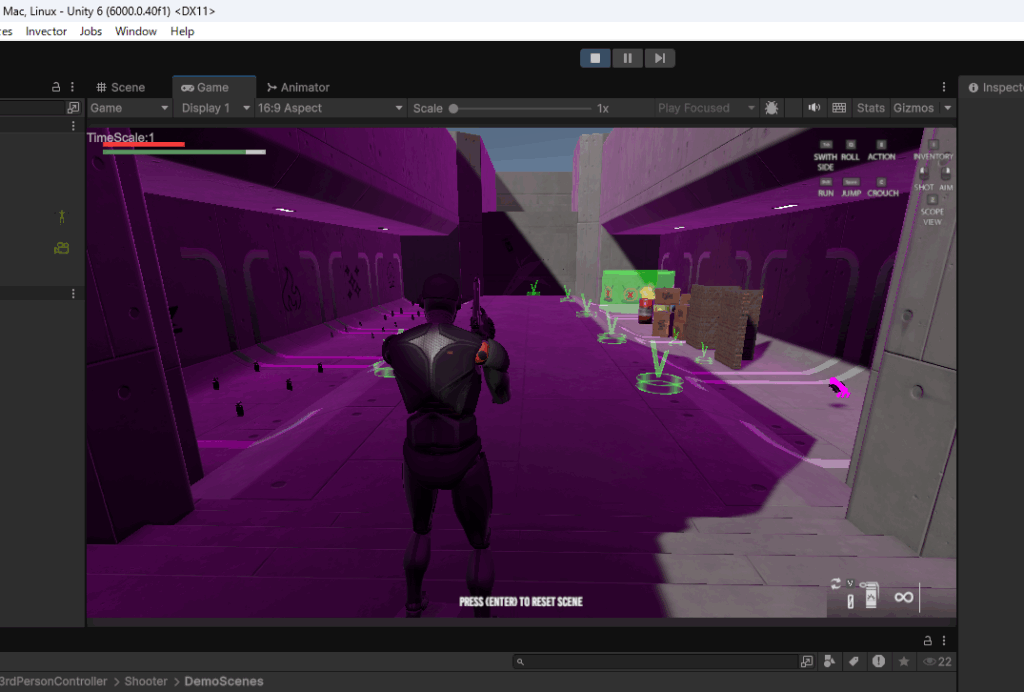This screenshot has width=1024, height=692.
Task: Pause the running game
Action: click(x=627, y=58)
